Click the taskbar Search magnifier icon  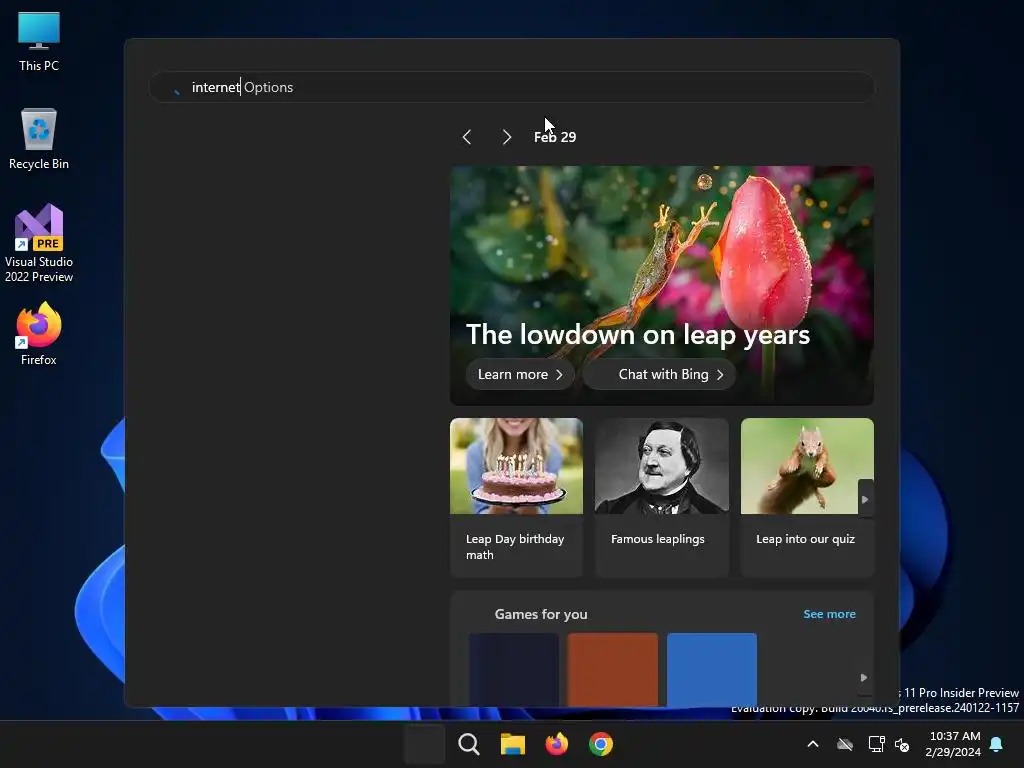click(x=469, y=744)
